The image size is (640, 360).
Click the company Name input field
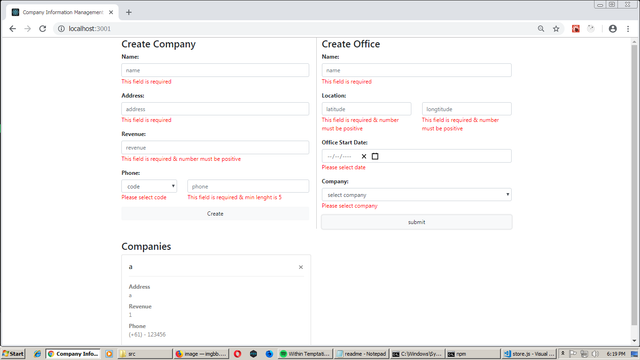coord(215,70)
